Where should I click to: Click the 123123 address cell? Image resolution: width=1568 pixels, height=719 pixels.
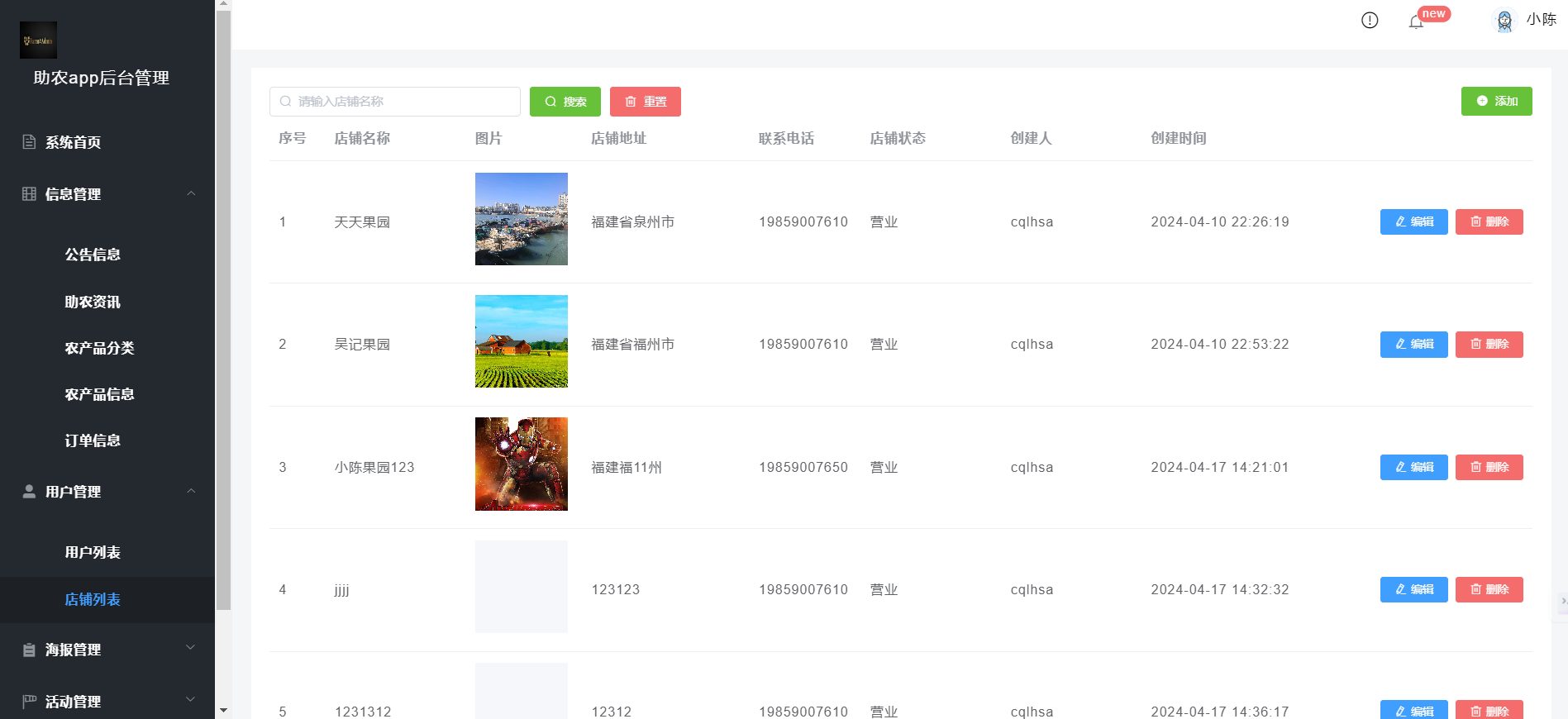coord(616,589)
